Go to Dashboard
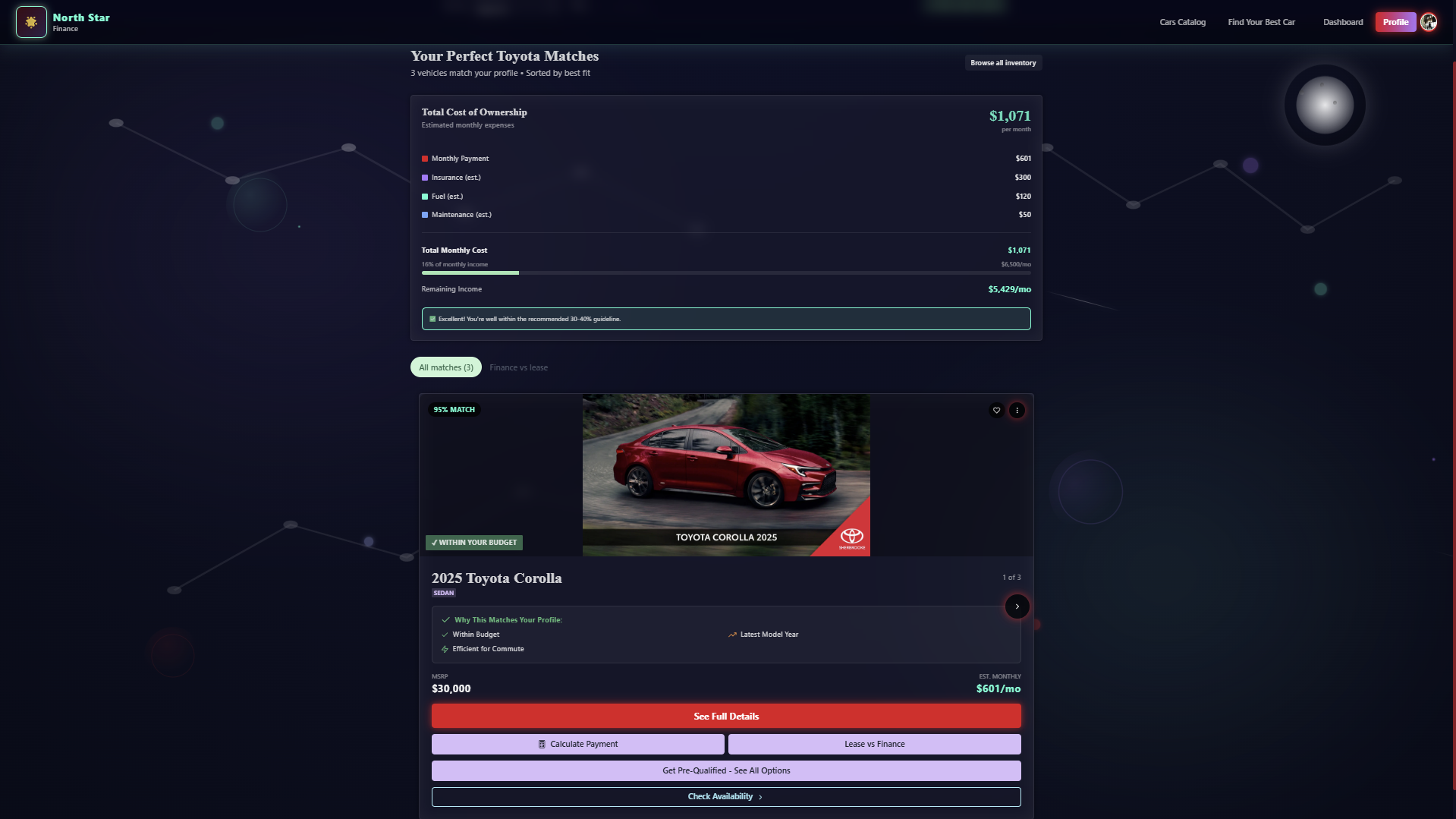The image size is (1456, 819). point(1343,22)
